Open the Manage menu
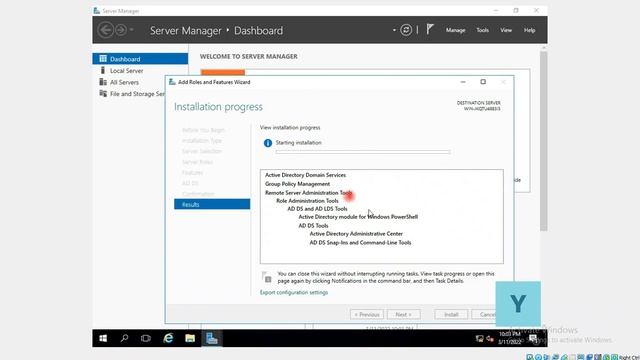This screenshot has height=360, width=640. point(455,30)
